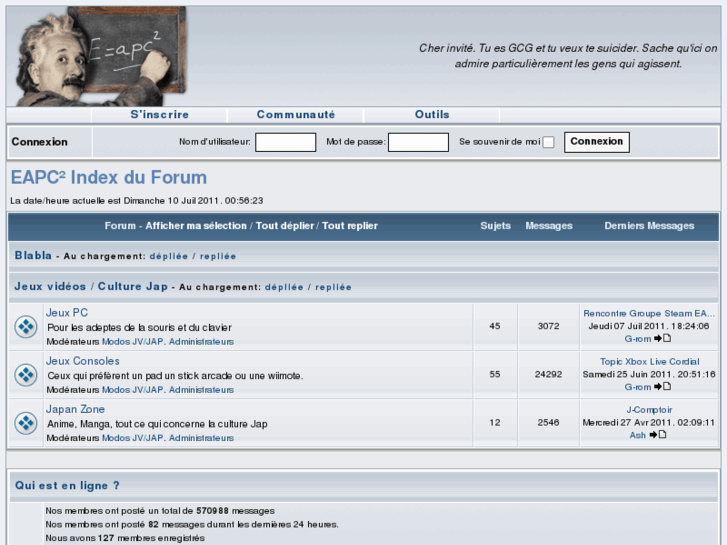The image size is (727, 545).
Task: Click the Jeux Consoles forum status icon
Action: point(26,375)
